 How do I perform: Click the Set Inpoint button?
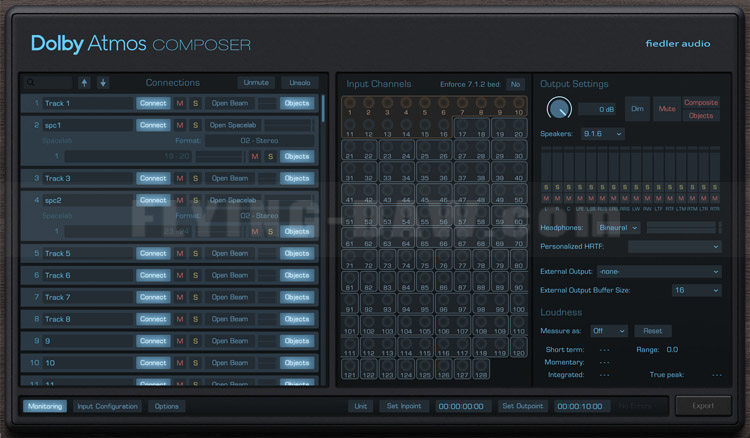pos(404,406)
